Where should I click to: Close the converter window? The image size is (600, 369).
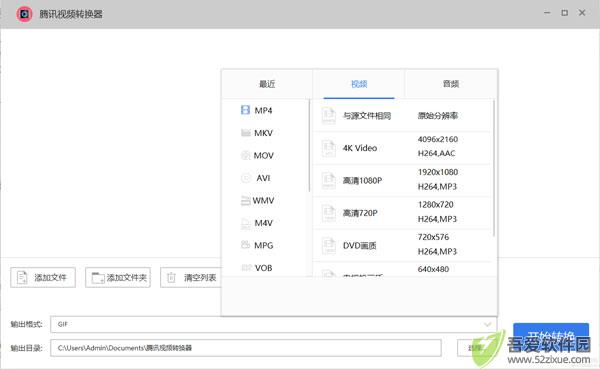582,13
